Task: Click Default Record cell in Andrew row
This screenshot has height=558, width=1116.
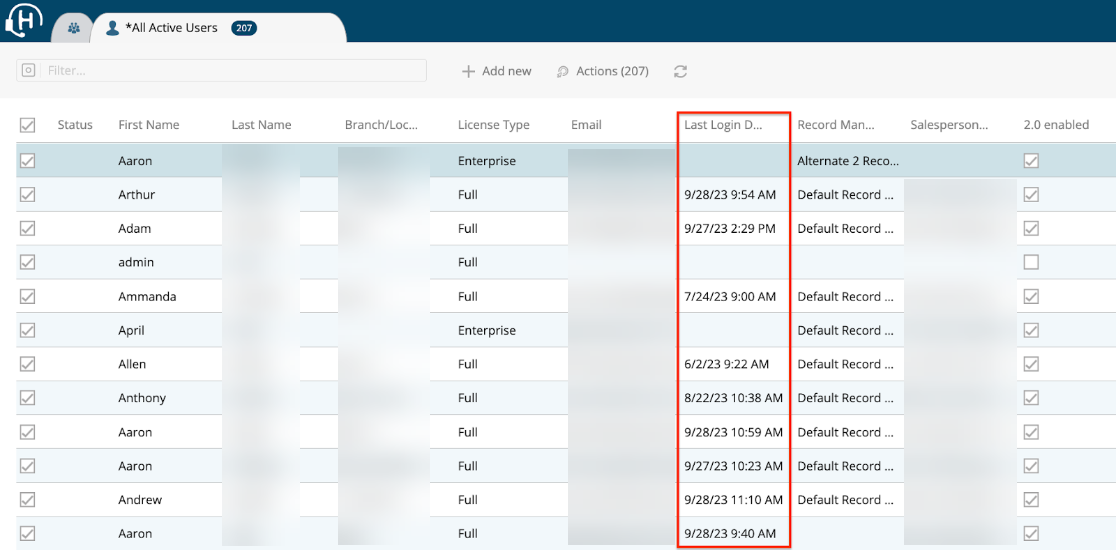Action: (844, 500)
